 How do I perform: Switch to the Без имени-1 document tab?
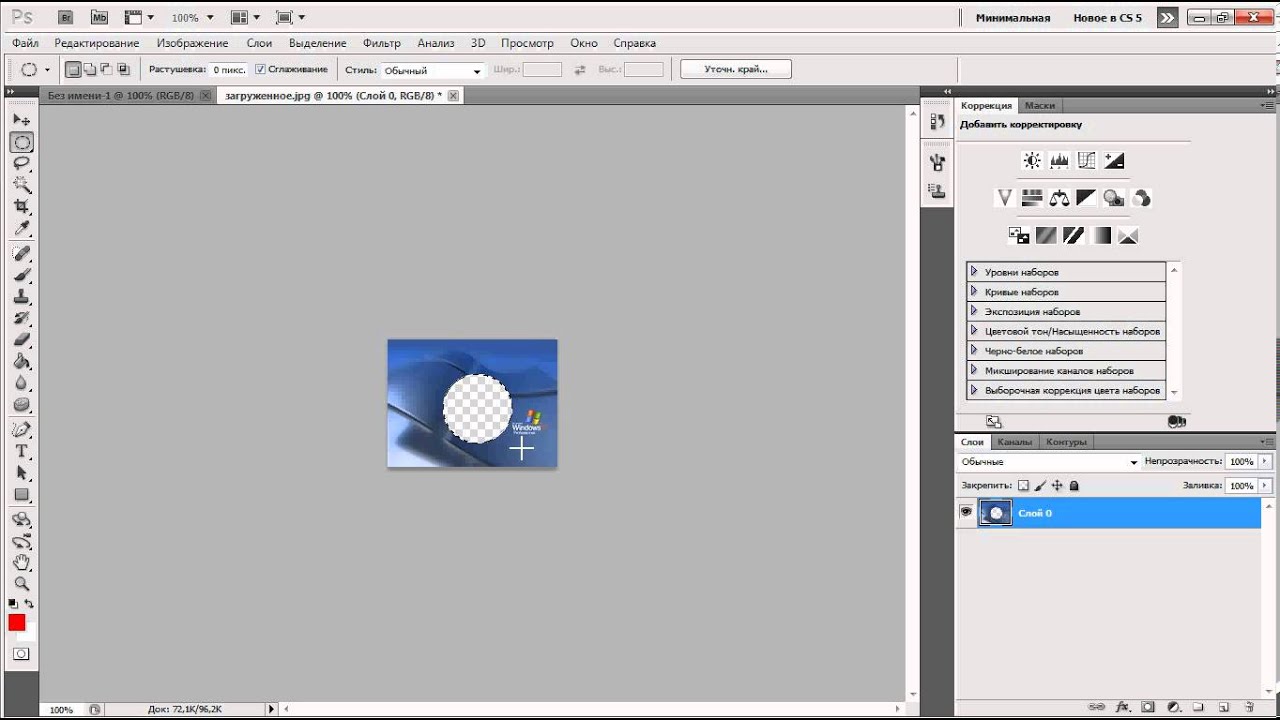point(121,95)
